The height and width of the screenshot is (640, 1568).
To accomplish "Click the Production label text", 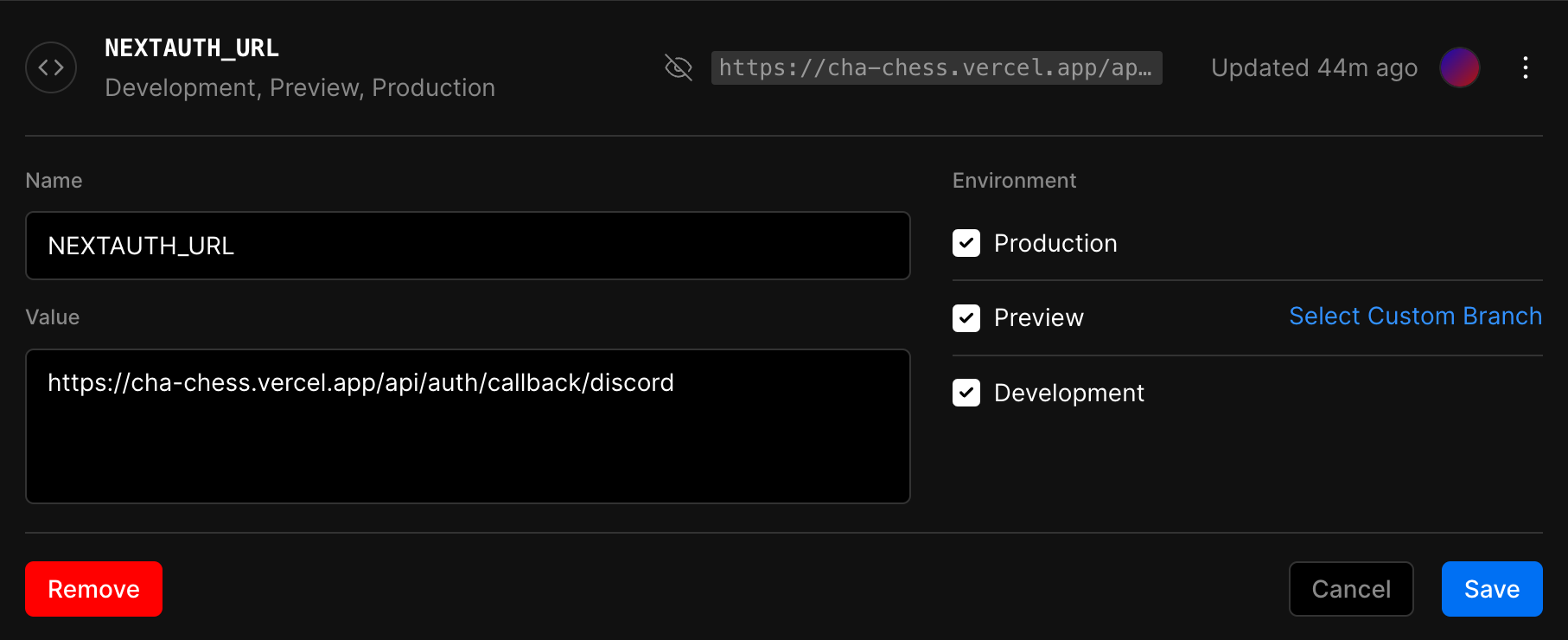I will coord(1055,243).
